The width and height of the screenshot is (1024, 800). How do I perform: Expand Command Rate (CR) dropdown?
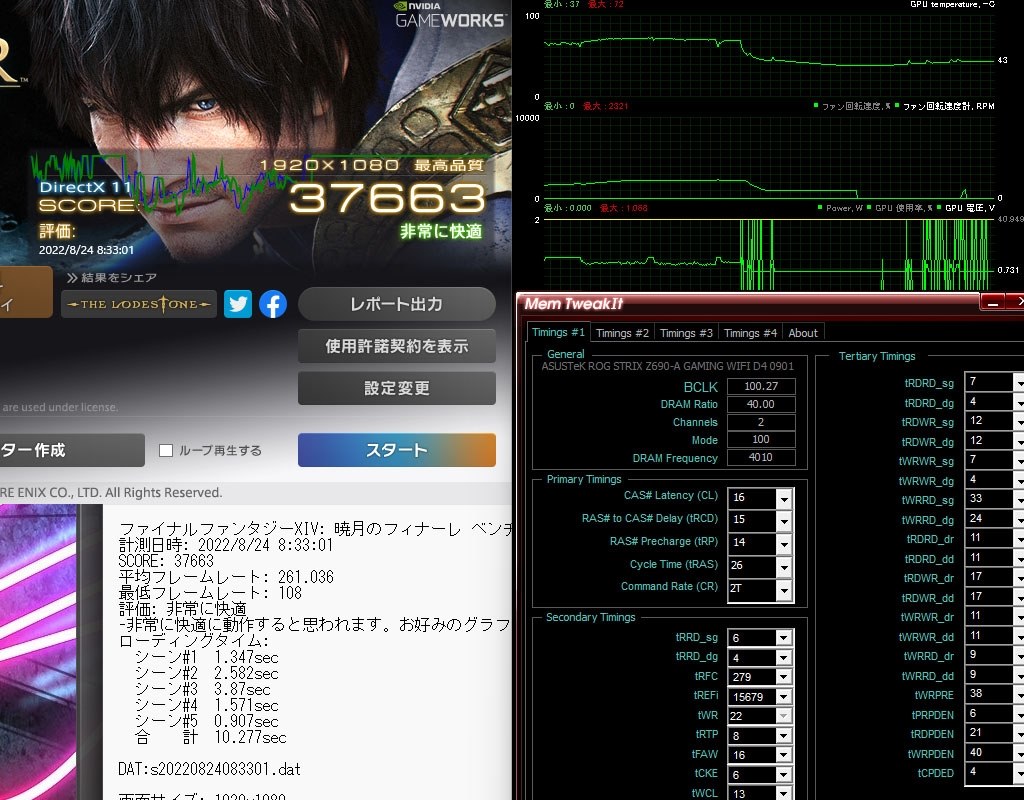[x=784, y=590]
